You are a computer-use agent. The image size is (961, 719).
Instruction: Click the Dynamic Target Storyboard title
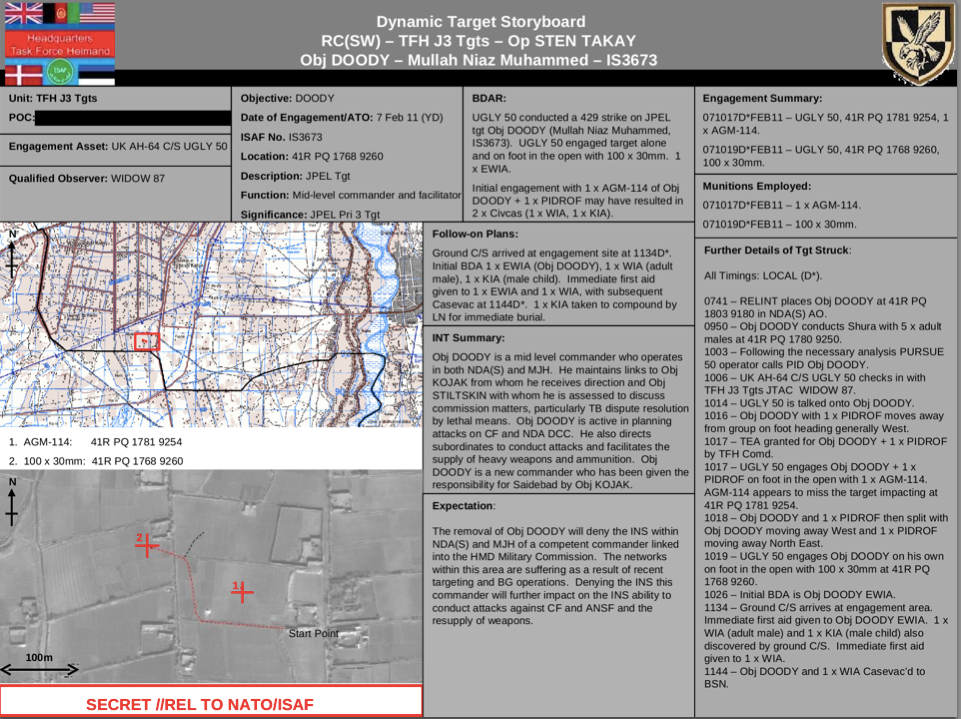[x=481, y=22]
